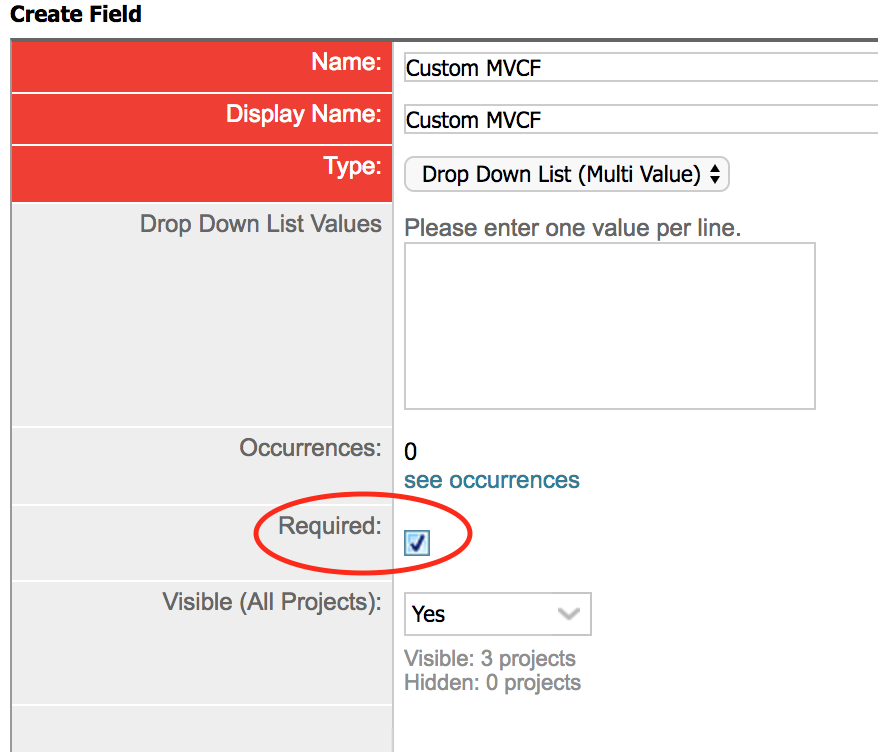Click the Display Name label cell
878x752 pixels.
[x=202, y=119]
